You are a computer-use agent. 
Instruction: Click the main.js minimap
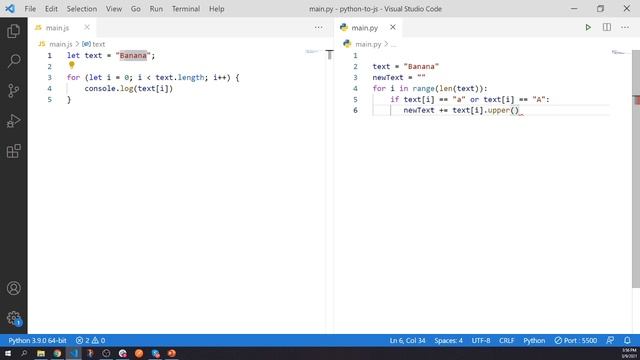coord(312,52)
